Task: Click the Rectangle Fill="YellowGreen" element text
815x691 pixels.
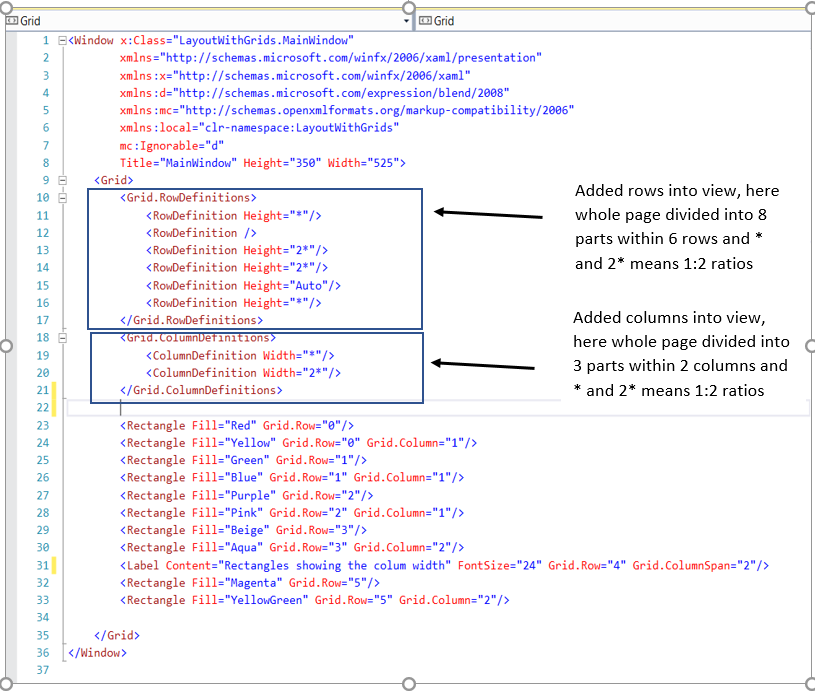Action: click(250, 600)
